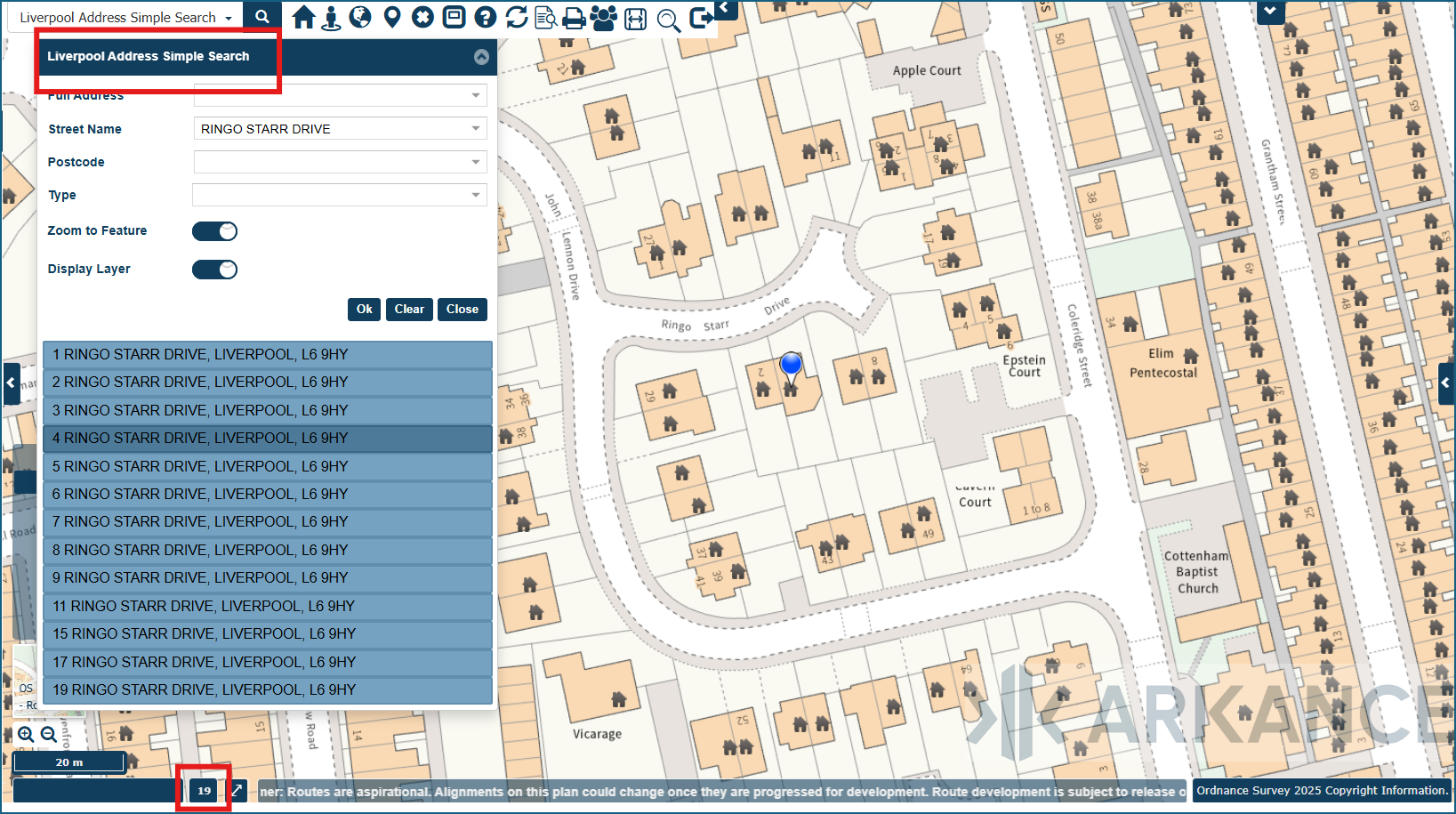
Task: Click the Home icon in the toolbar
Action: [303, 17]
